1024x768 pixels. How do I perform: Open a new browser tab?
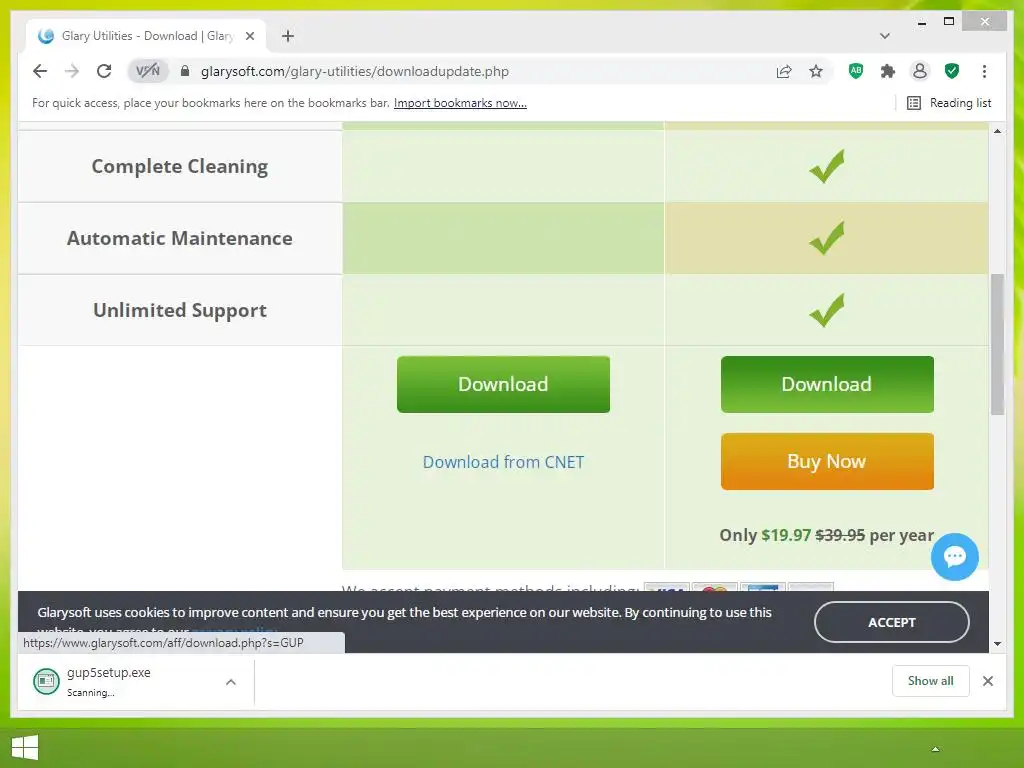point(288,36)
